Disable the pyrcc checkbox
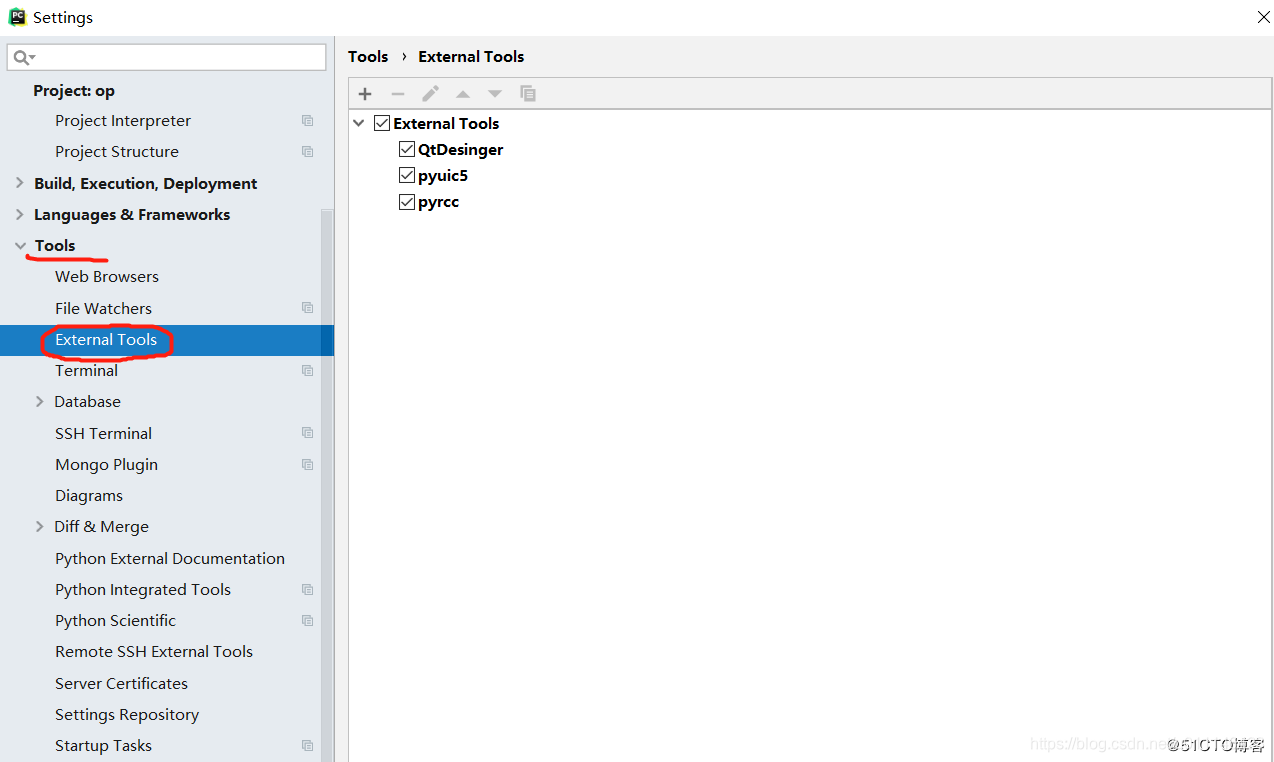The image size is (1274, 762). (406, 201)
